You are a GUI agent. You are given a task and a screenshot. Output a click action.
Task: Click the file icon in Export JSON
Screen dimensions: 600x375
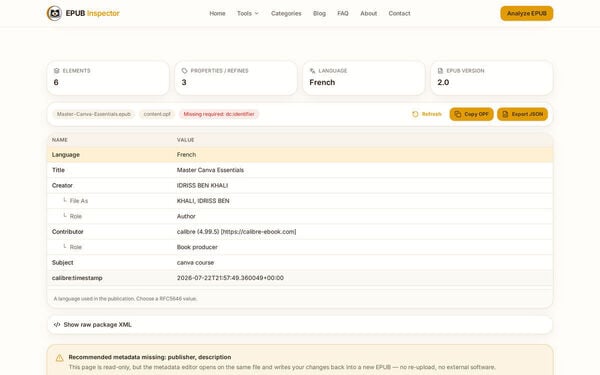tap(505, 114)
